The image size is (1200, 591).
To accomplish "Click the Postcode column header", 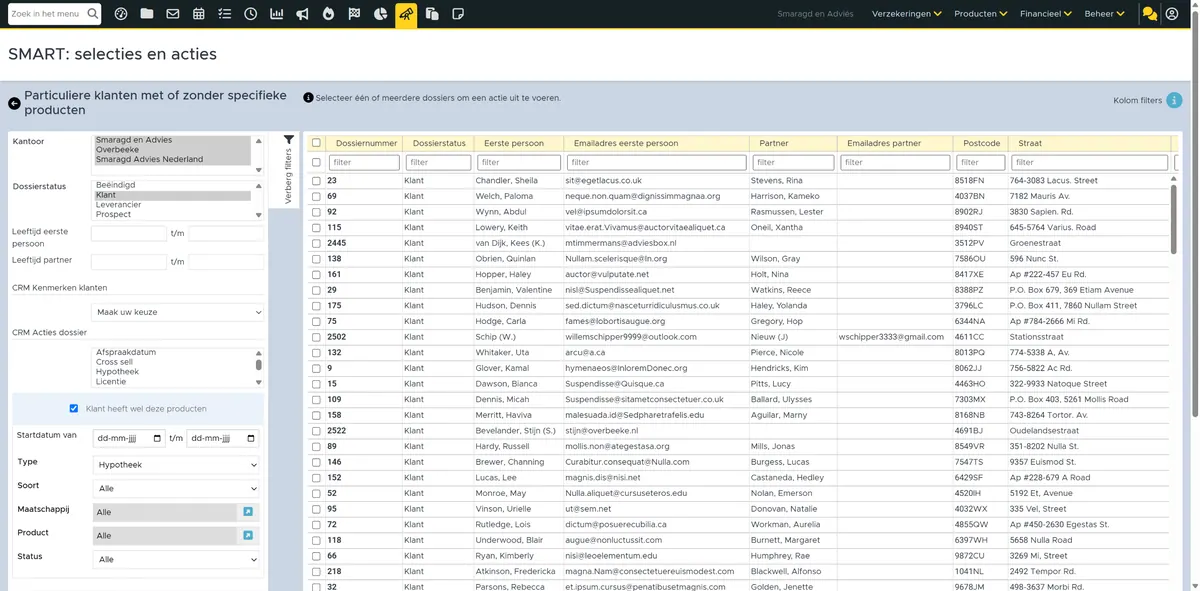I will pos(981,143).
